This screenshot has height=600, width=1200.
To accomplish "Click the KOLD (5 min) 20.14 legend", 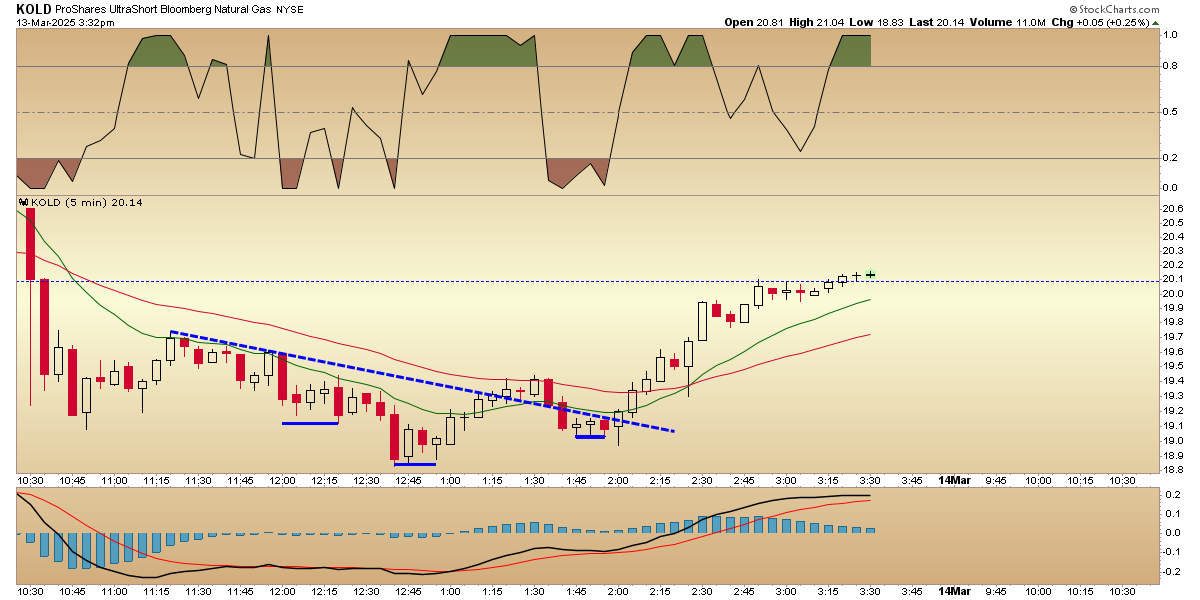I will pos(88,202).
